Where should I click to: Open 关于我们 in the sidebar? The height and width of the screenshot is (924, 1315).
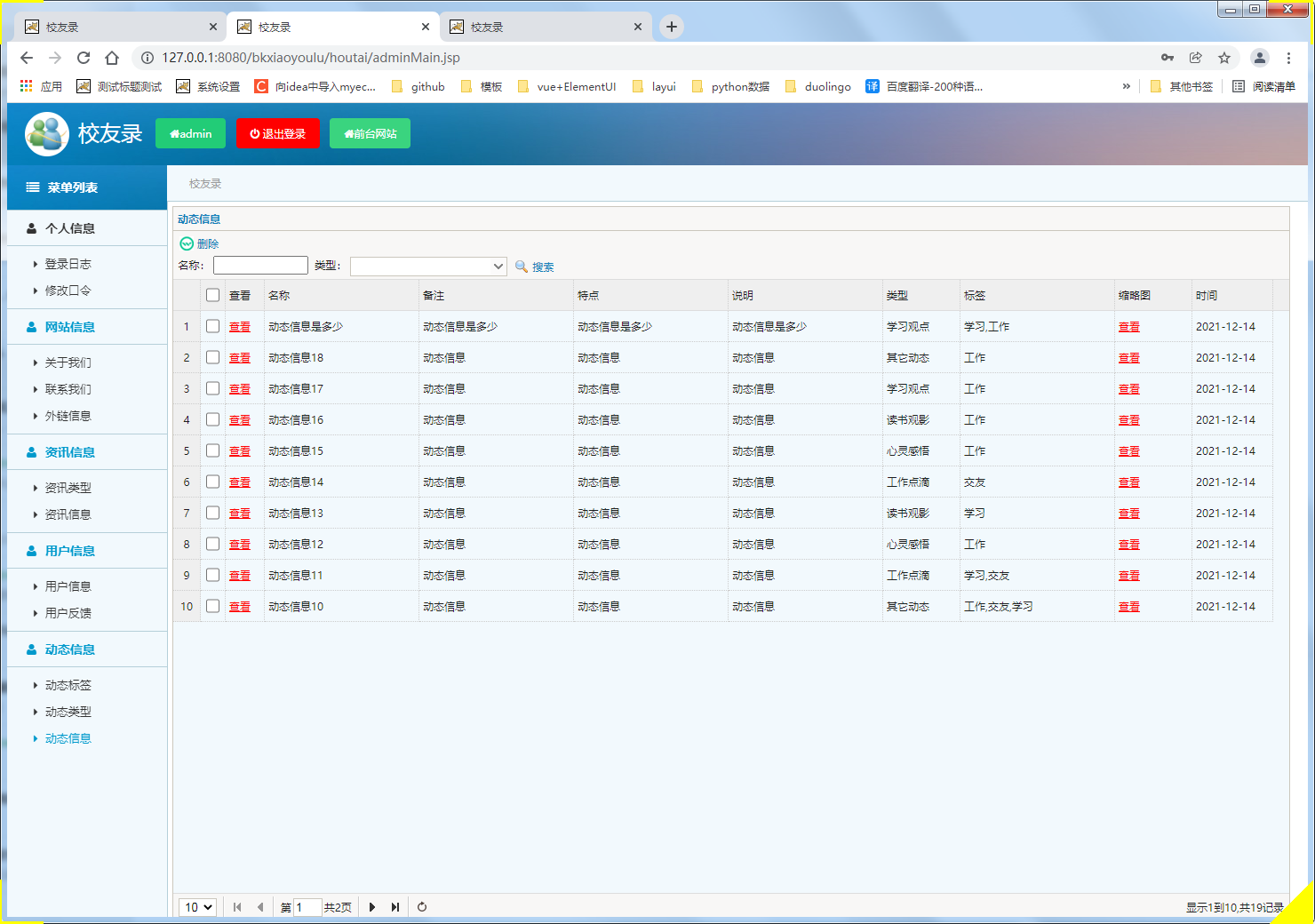click(x=68, y=362)
